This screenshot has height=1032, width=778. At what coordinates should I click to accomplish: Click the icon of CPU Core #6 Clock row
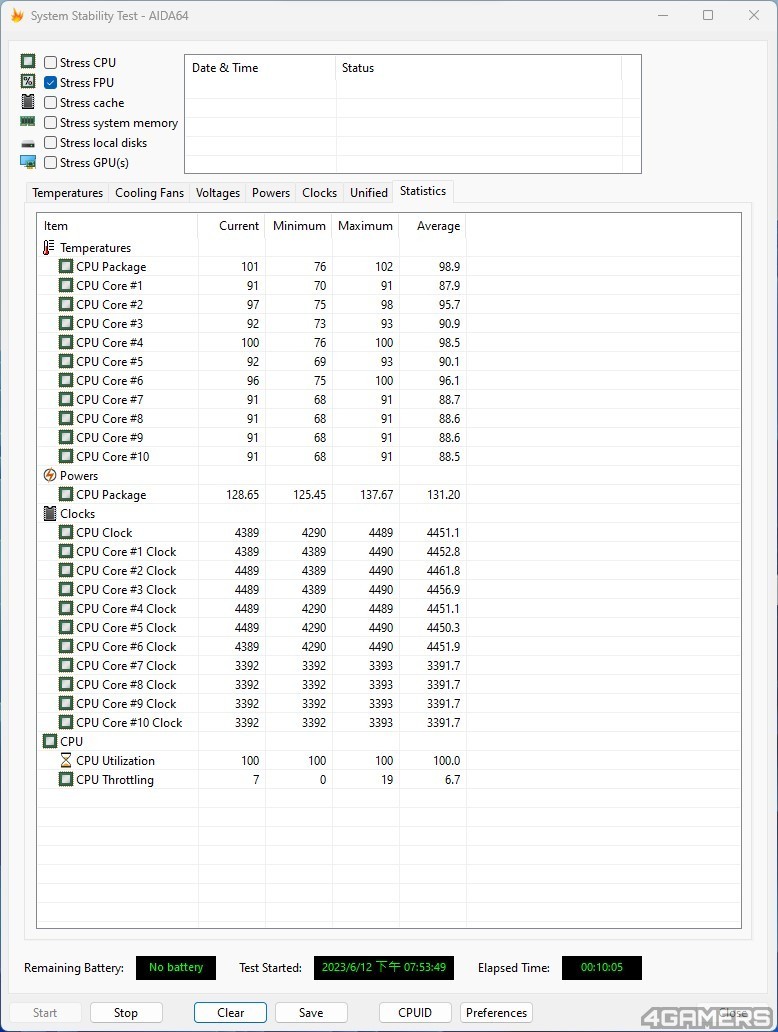click(x=66, y=646)
